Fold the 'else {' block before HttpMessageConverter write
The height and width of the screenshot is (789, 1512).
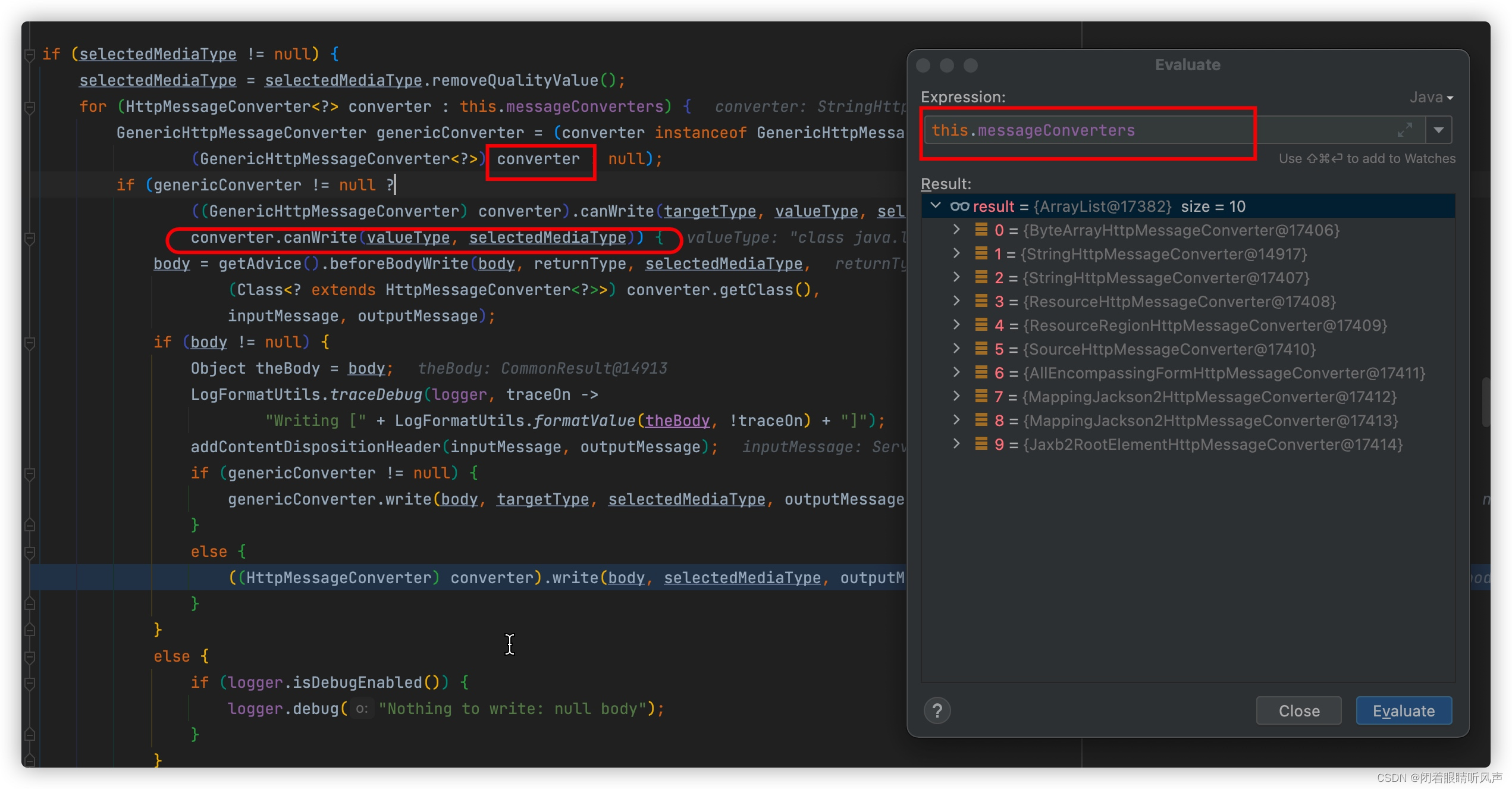(x=29, y=552)
